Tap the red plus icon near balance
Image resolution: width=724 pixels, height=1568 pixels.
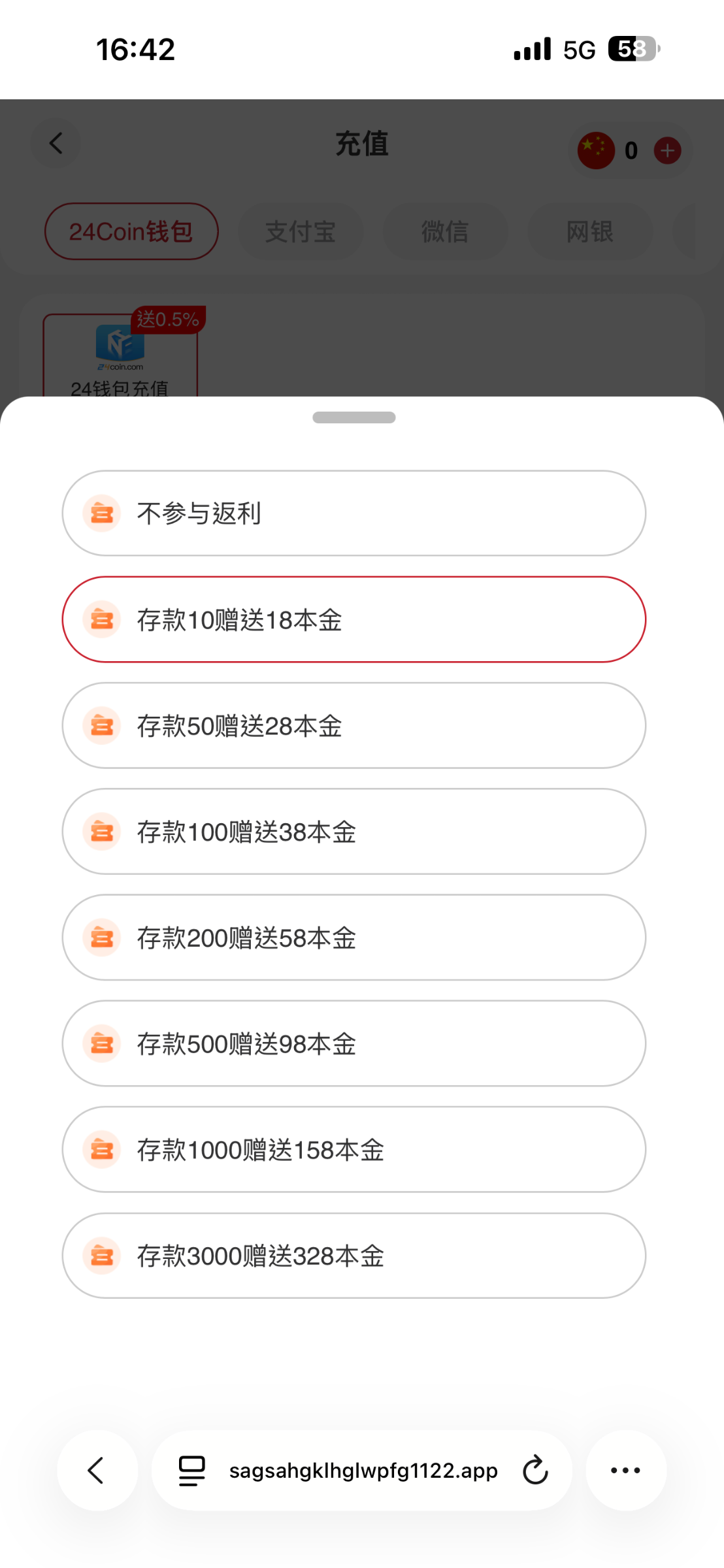point(667,151)
